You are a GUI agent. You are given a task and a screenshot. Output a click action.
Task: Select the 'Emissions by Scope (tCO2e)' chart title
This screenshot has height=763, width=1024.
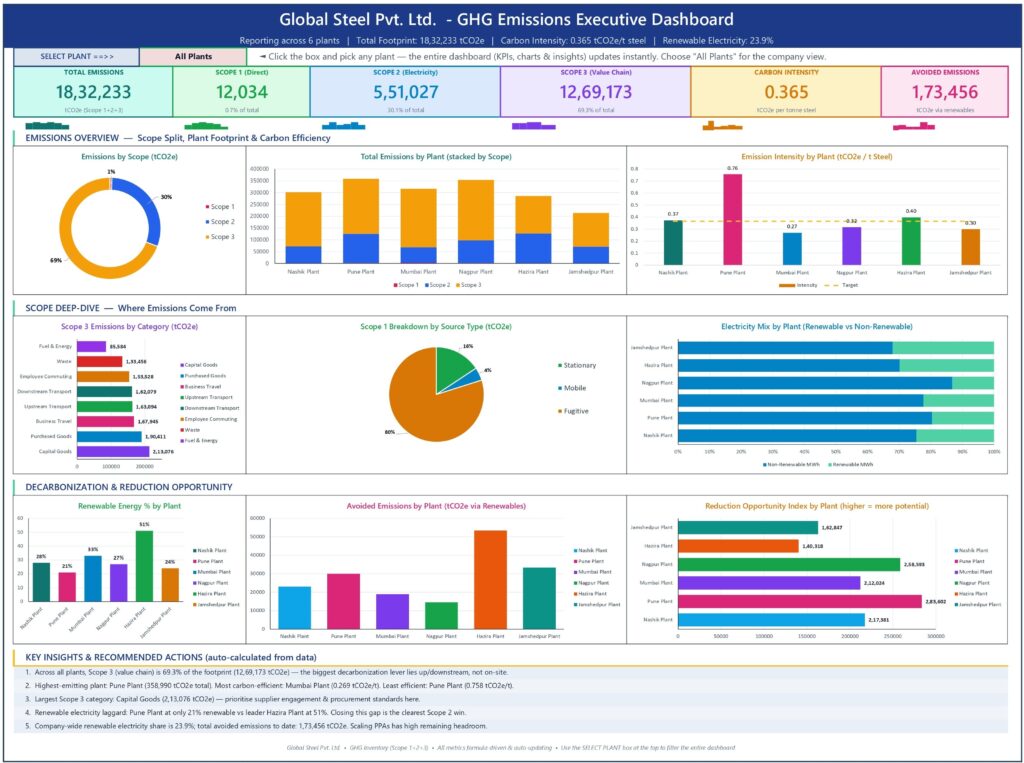(129, 157)
